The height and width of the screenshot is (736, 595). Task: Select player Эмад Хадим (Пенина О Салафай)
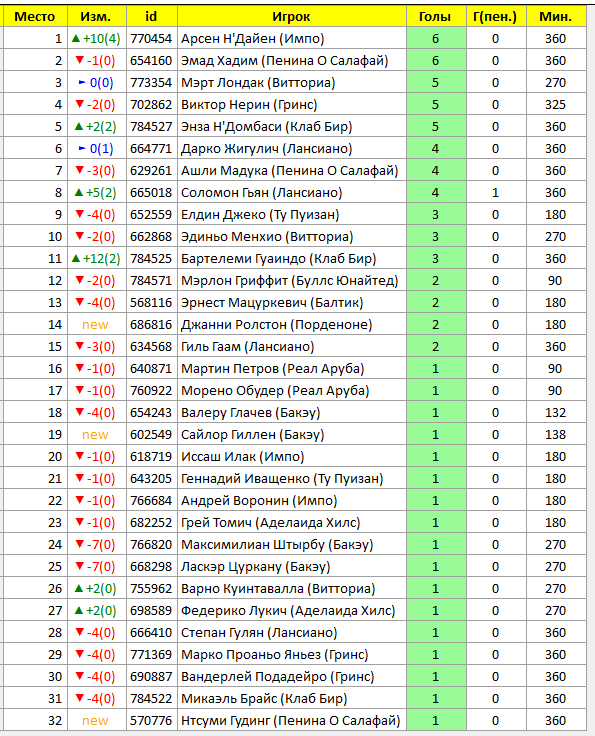coord(284,61)
